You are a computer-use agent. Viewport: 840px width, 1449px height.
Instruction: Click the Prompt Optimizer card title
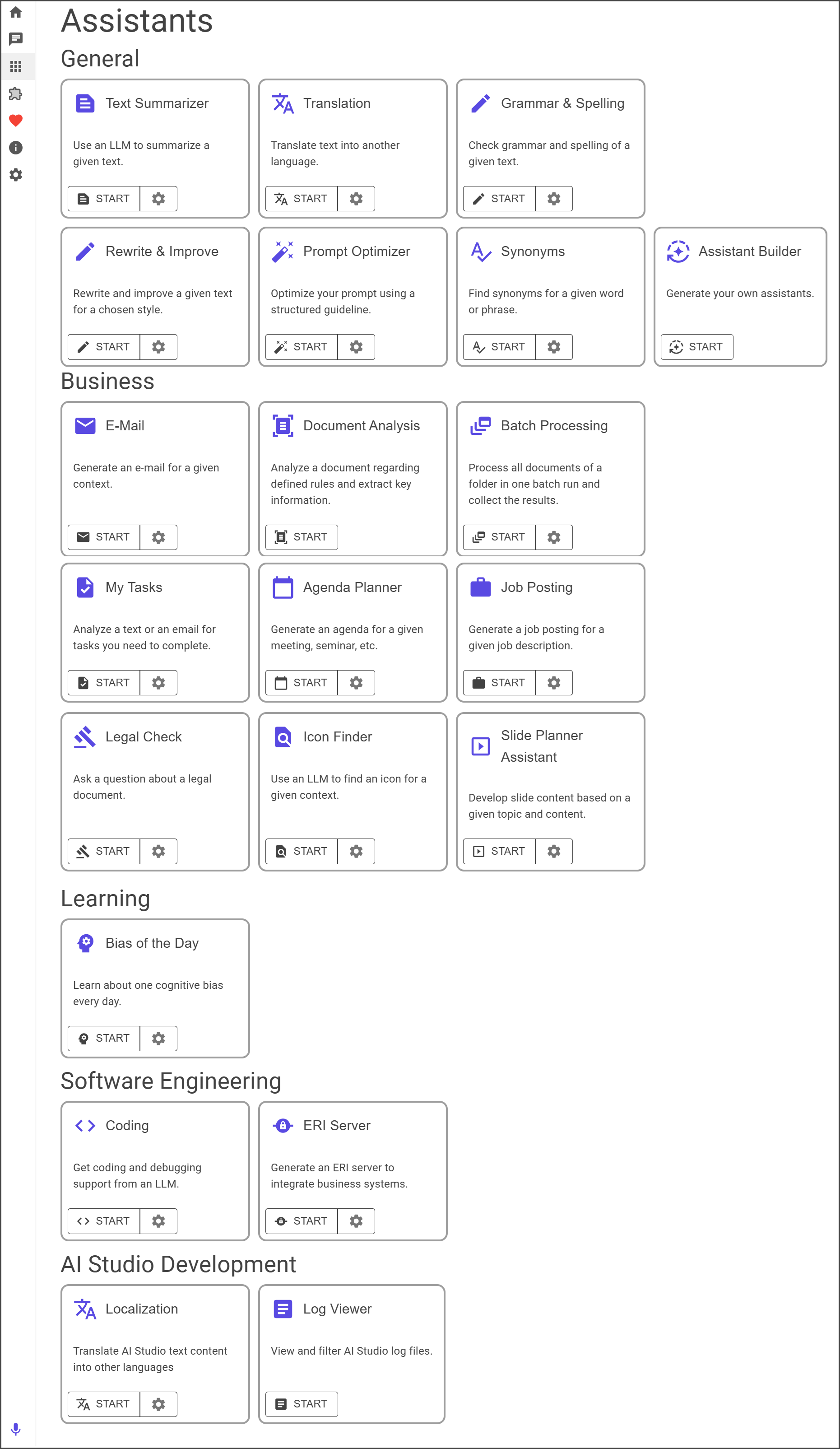click(x=357, y=251)
